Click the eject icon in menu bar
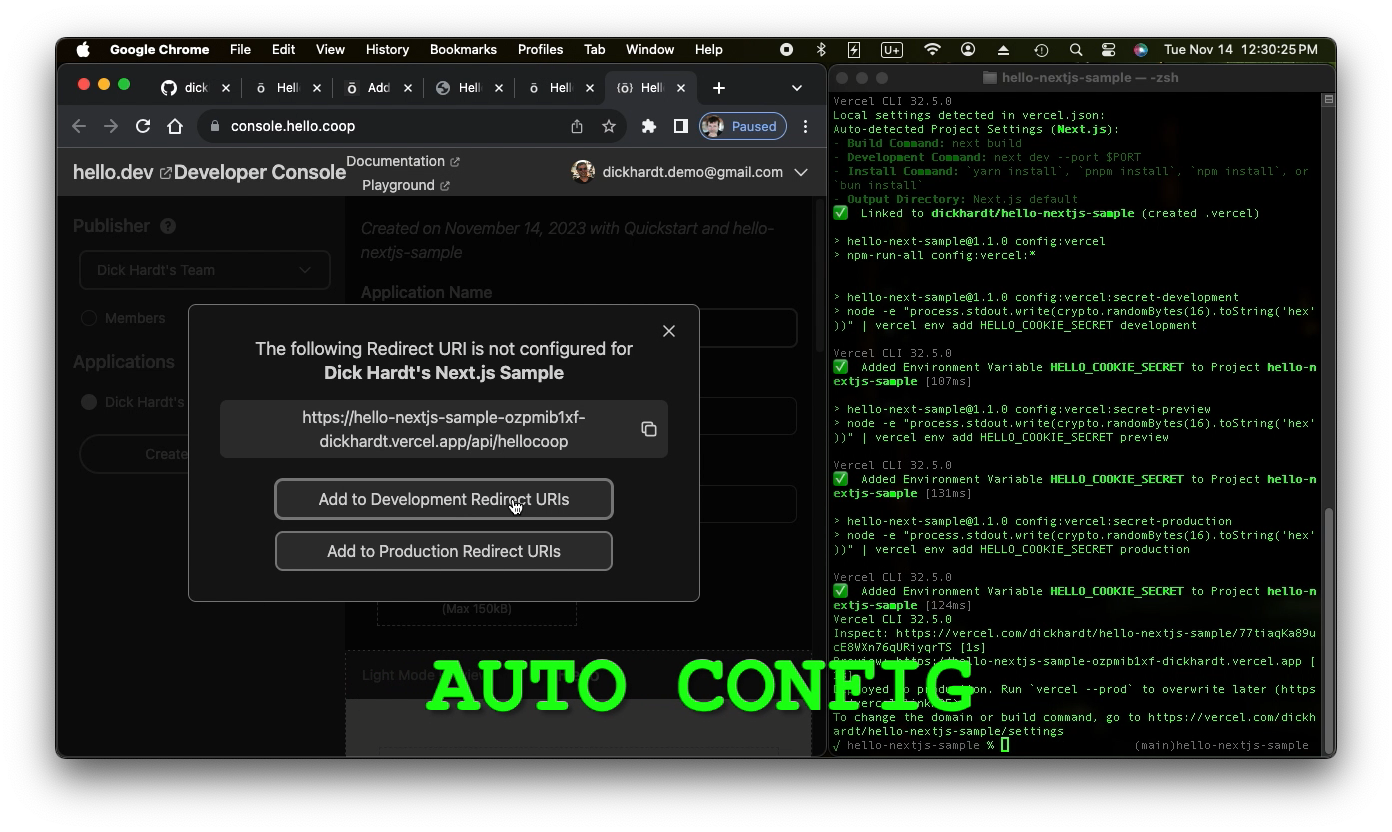The height and width of the screenshot is (832, 1392). pos(1003,49)
